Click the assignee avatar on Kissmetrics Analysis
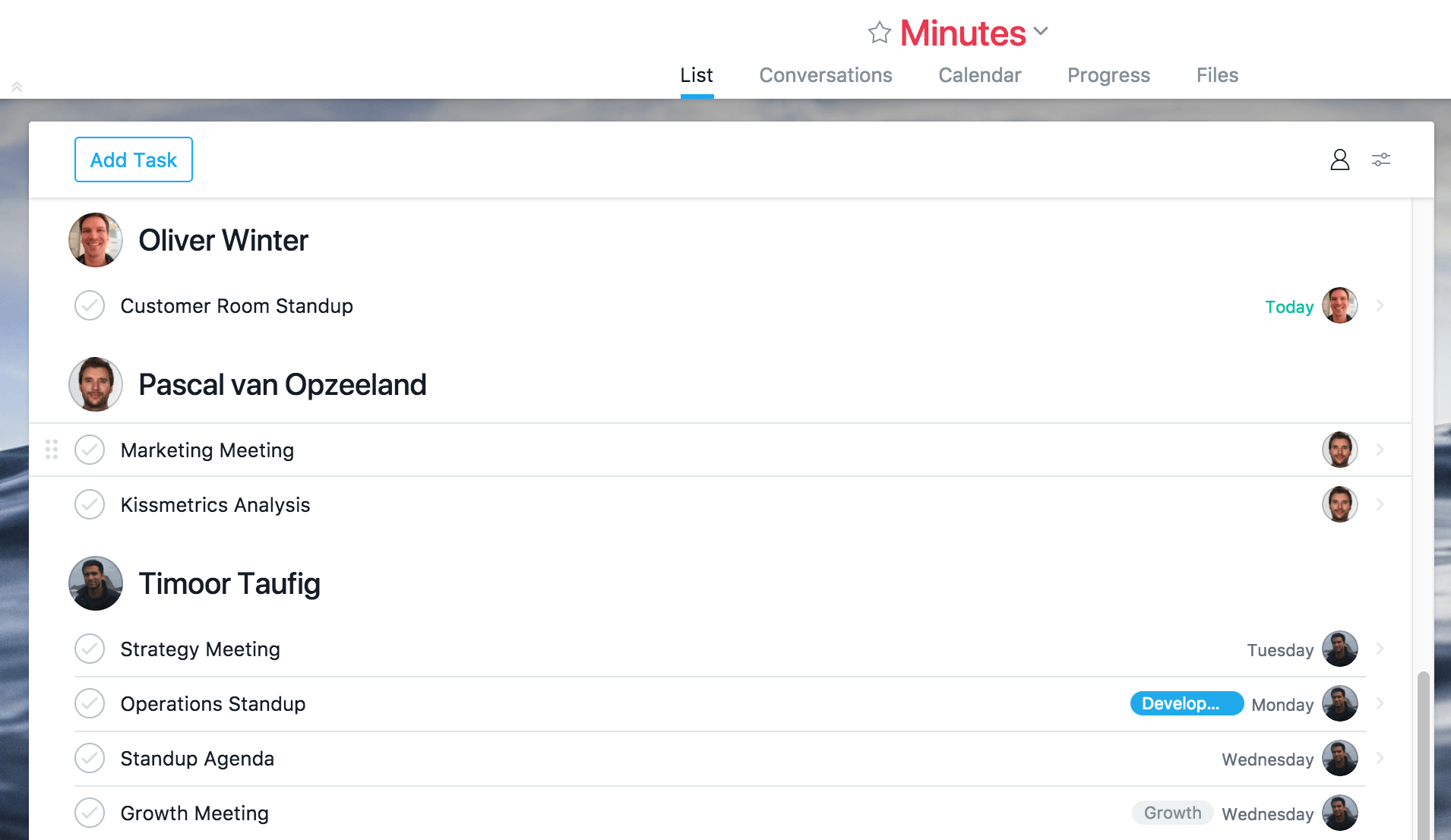Screen dimensions: 1451x840 [x=1339, y=504]
